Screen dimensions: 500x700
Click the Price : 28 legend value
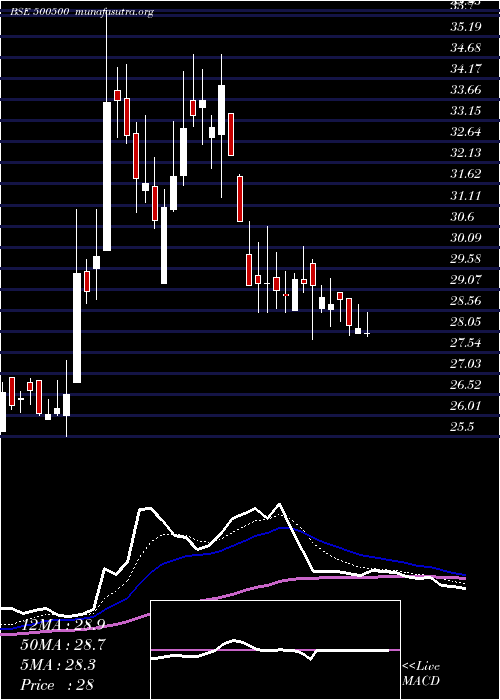[x=57, y=685]
